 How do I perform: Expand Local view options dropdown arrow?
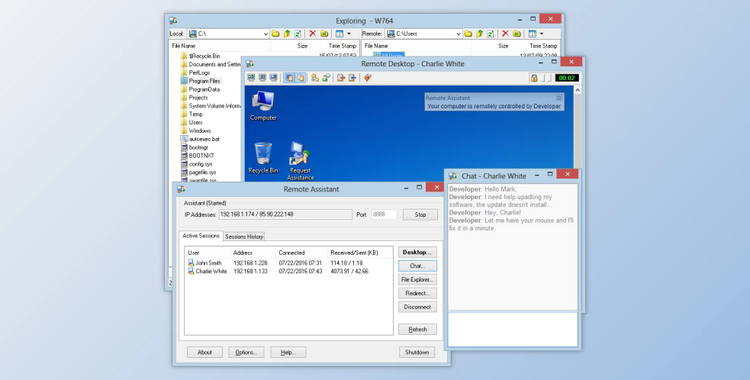349,34
